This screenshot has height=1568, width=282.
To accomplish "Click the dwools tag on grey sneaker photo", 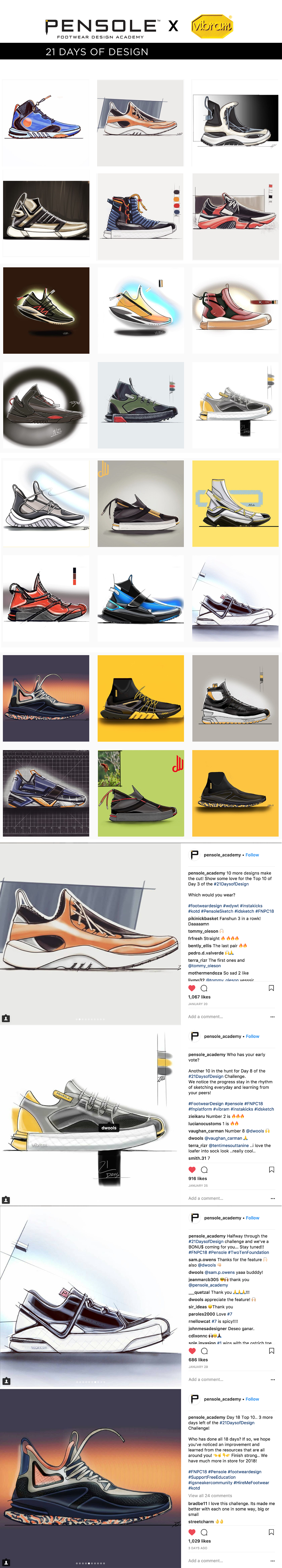I will 109,1128.
